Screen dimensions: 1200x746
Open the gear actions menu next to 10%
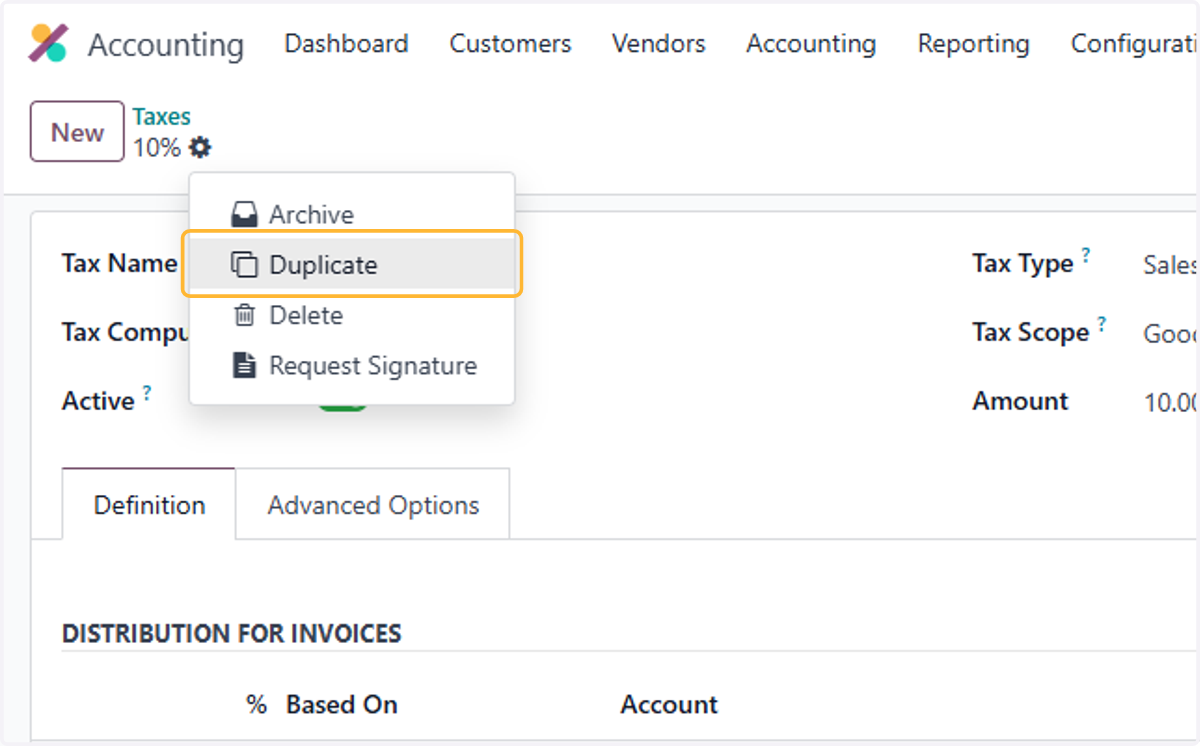(201, 148)
